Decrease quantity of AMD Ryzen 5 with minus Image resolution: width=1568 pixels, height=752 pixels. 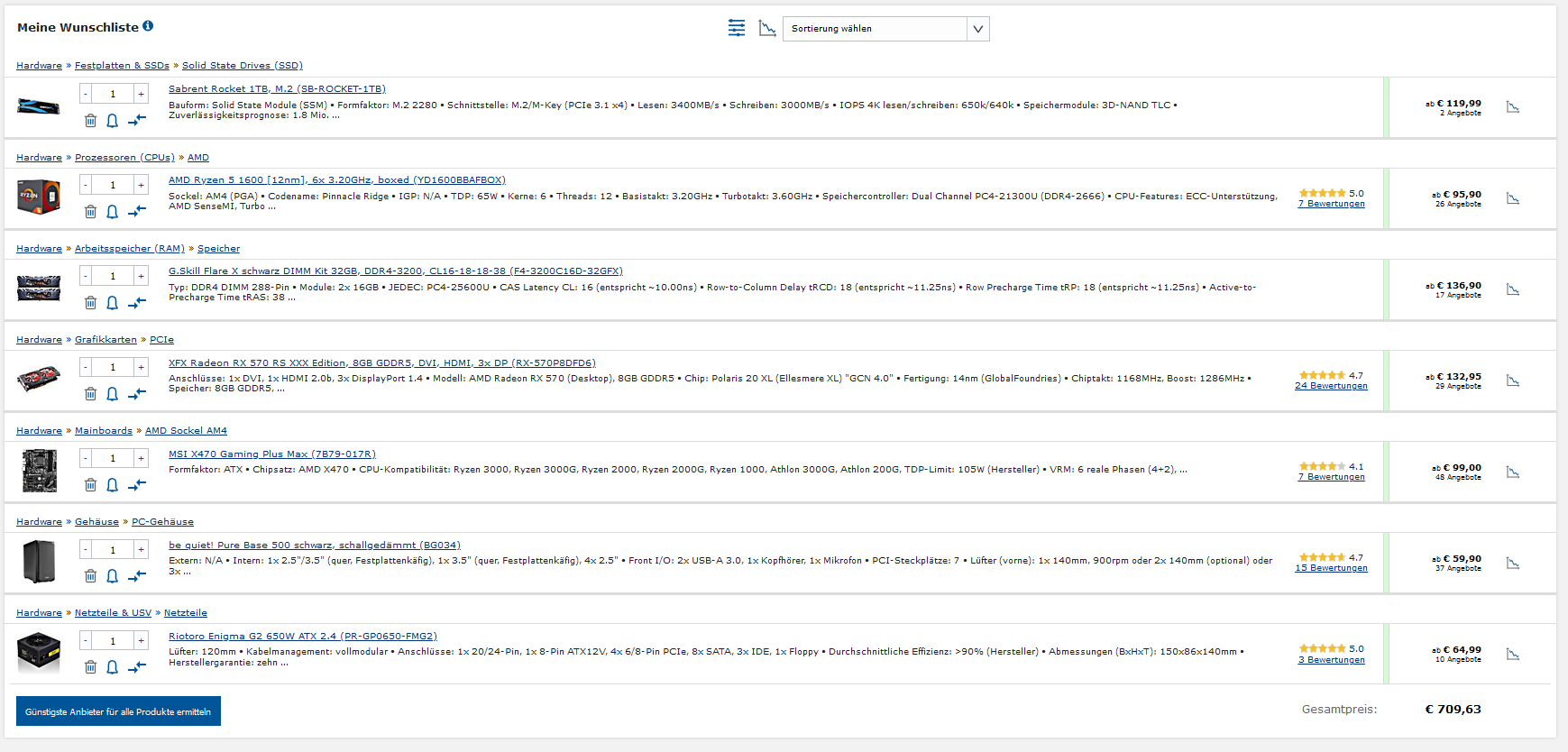point(86,185)
